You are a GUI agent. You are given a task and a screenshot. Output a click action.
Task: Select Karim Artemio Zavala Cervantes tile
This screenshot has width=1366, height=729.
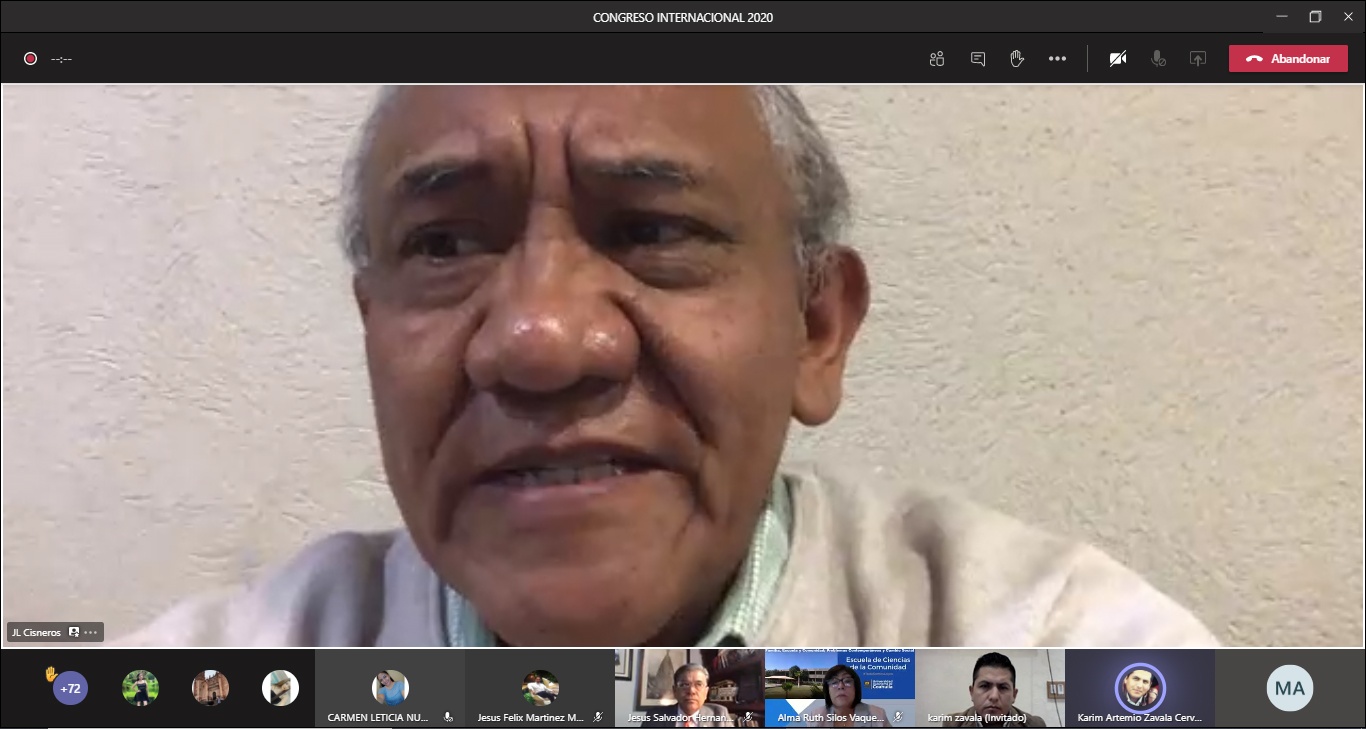click(x=1139, y=688)
